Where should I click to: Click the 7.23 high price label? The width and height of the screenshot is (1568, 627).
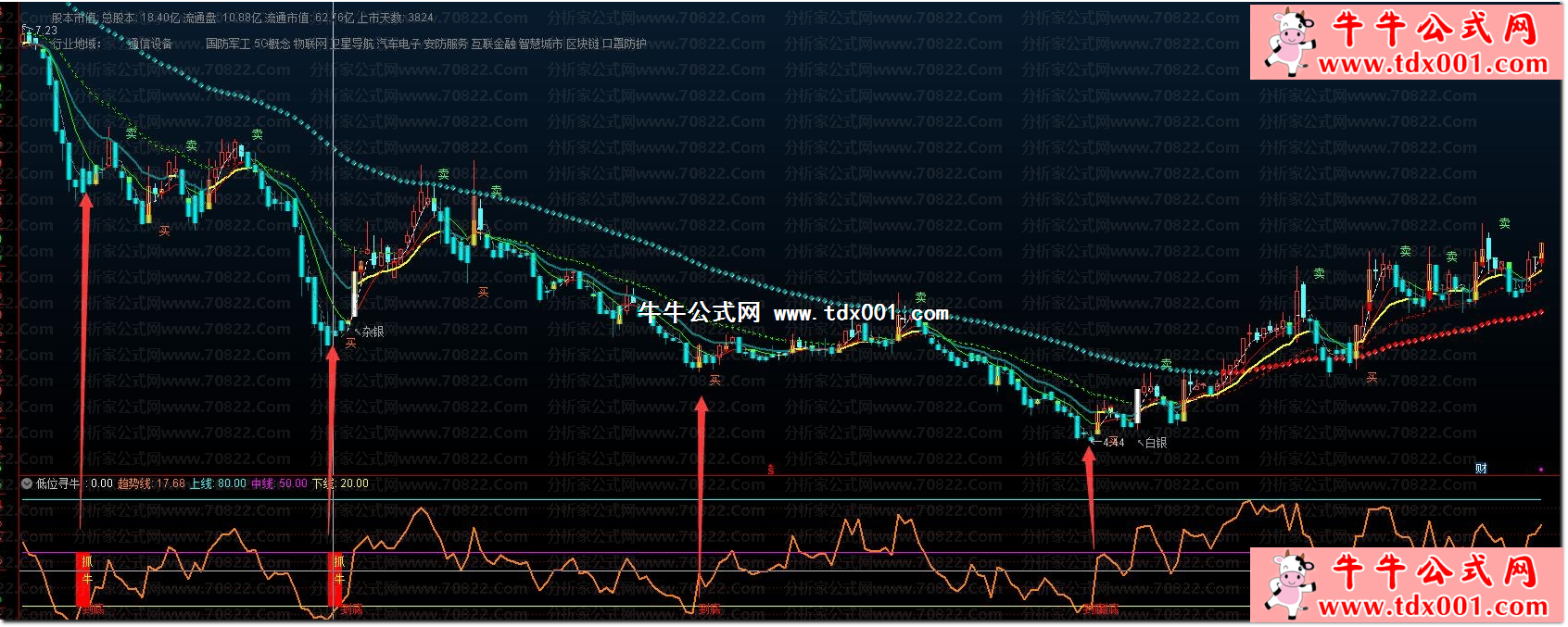(46, 31)
